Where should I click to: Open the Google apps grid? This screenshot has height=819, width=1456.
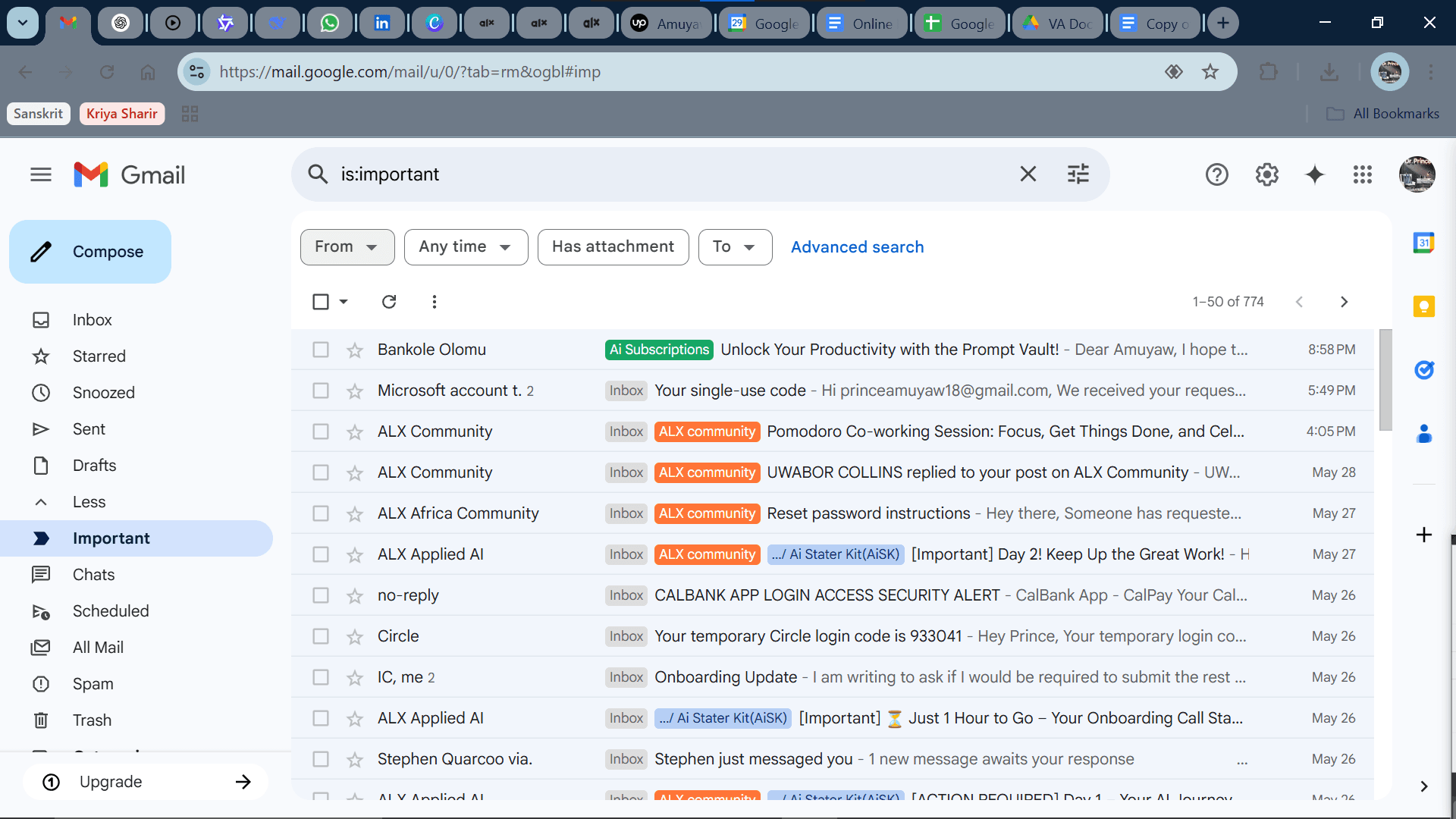coord(1362,175)
